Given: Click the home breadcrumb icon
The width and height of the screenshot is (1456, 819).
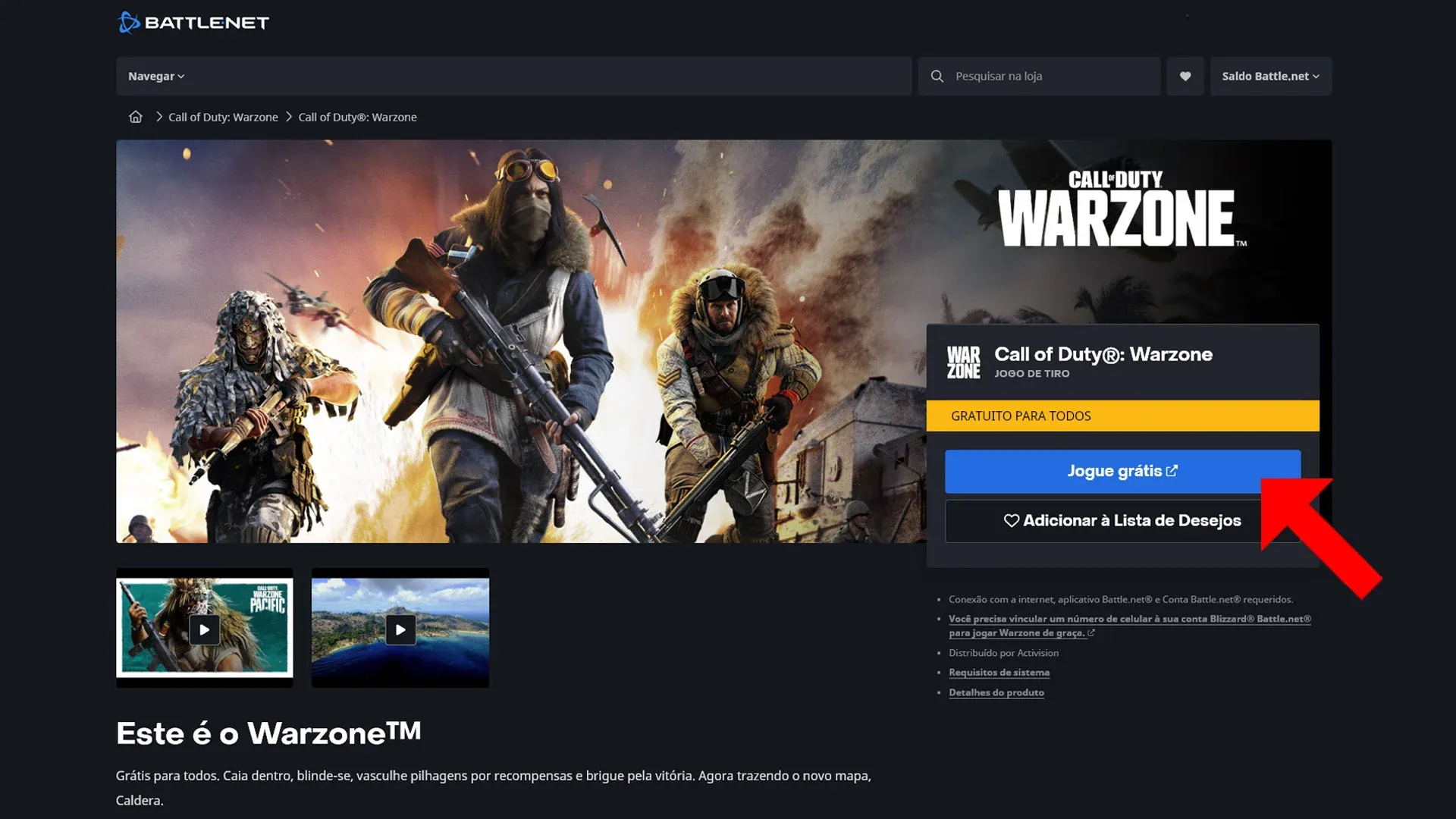Looking at the screenshot, I should [x=134, y=117].
